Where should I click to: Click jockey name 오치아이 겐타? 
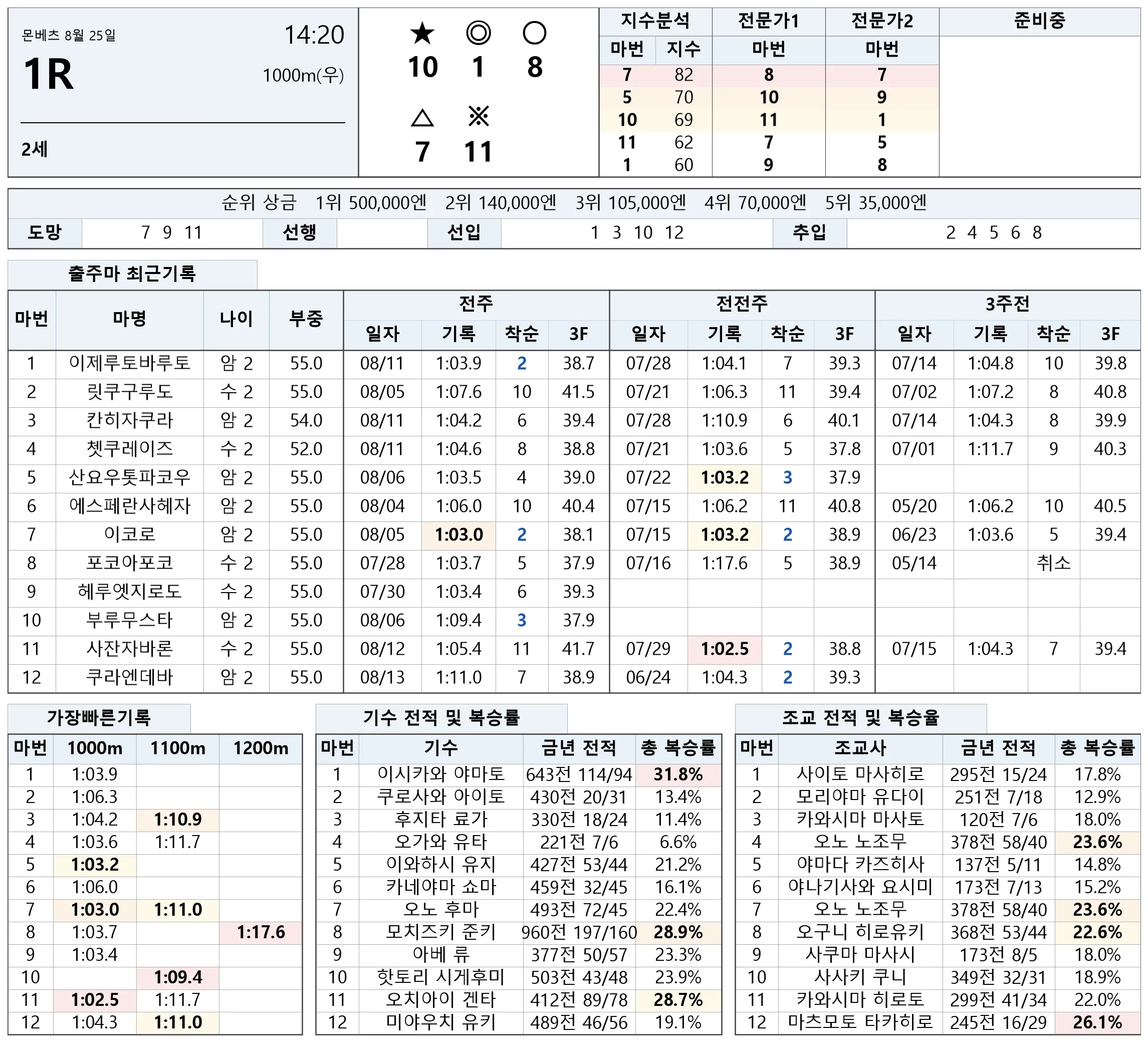coord(441,1000)
